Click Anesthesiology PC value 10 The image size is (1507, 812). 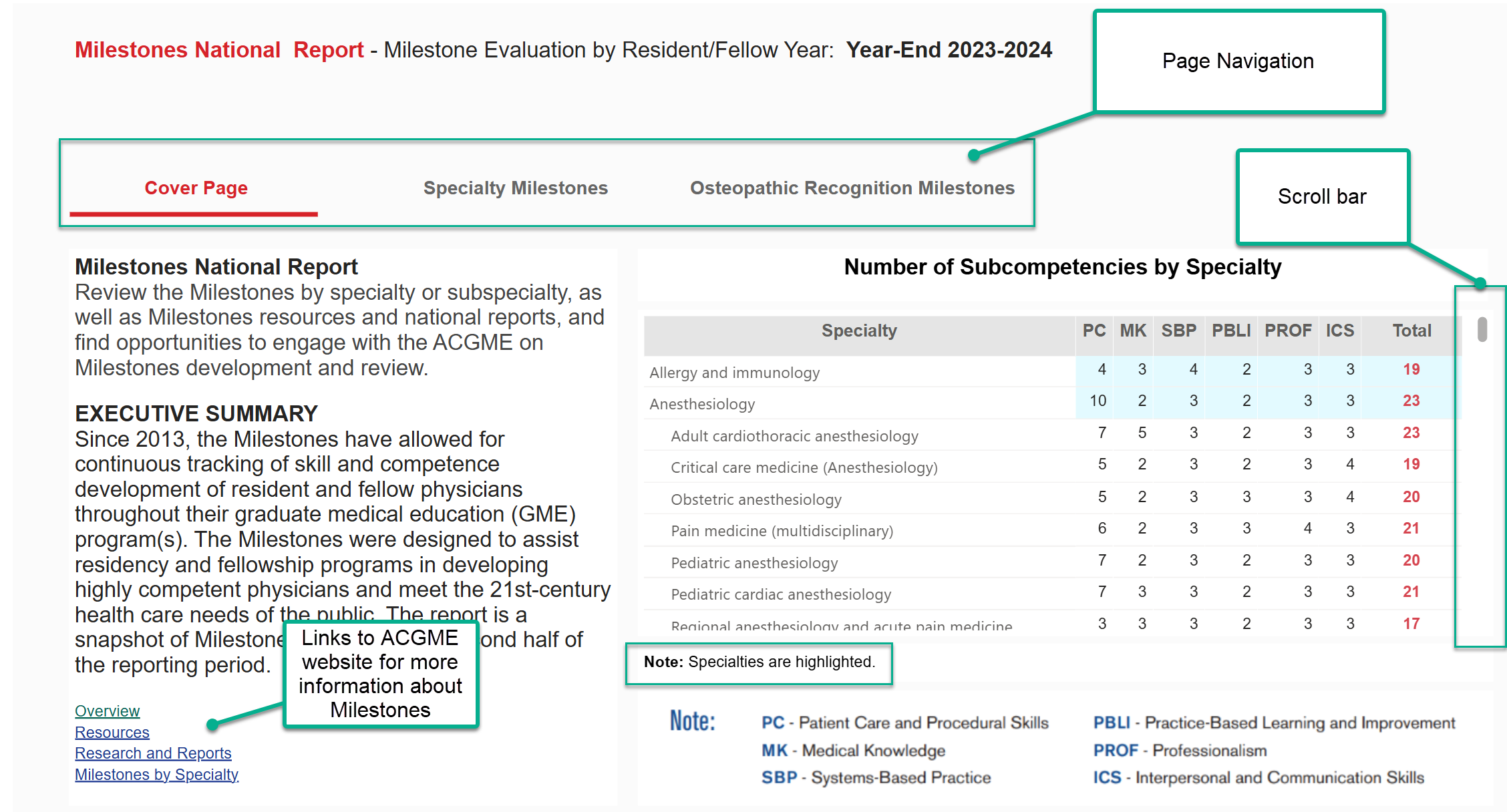[1098, 401]
